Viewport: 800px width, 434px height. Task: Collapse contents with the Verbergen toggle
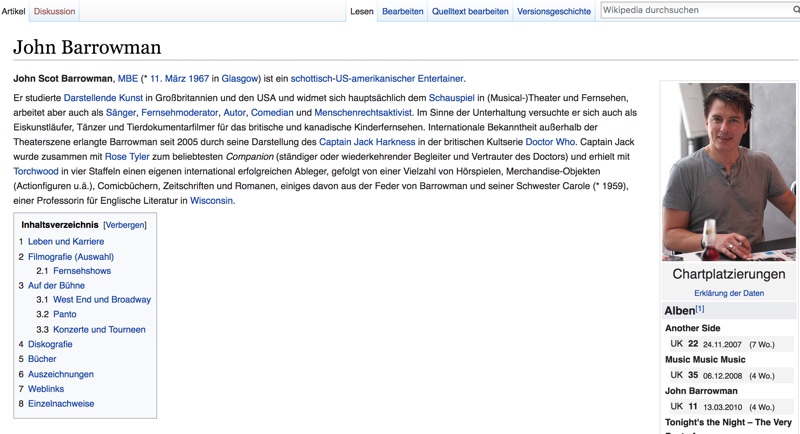click(125, 225)
